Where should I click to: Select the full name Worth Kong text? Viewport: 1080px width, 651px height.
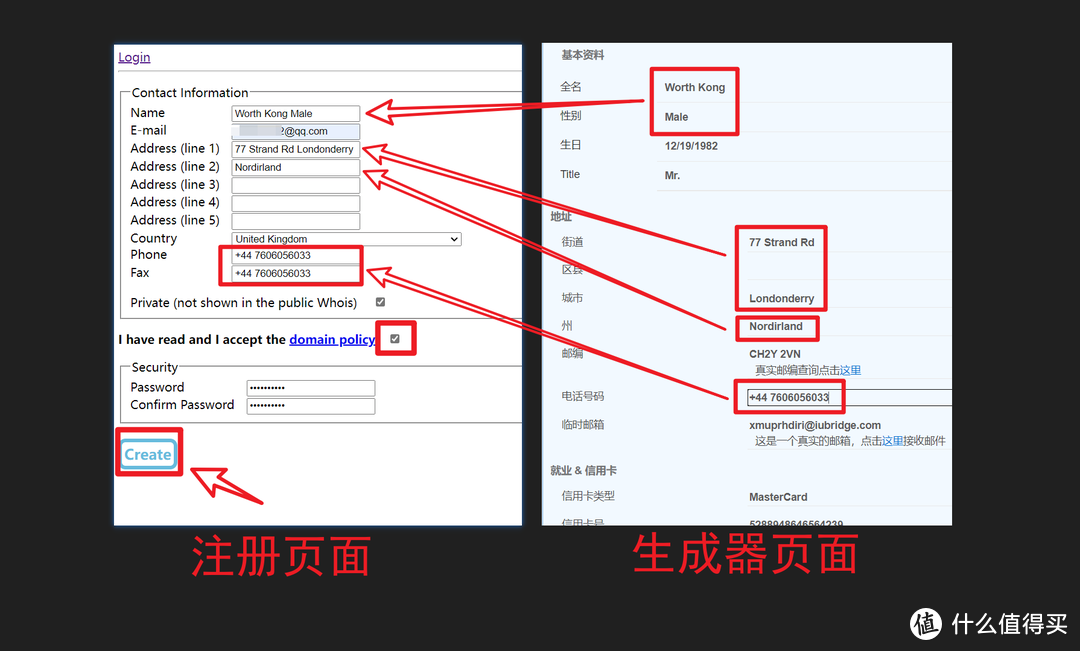(694, 87)
